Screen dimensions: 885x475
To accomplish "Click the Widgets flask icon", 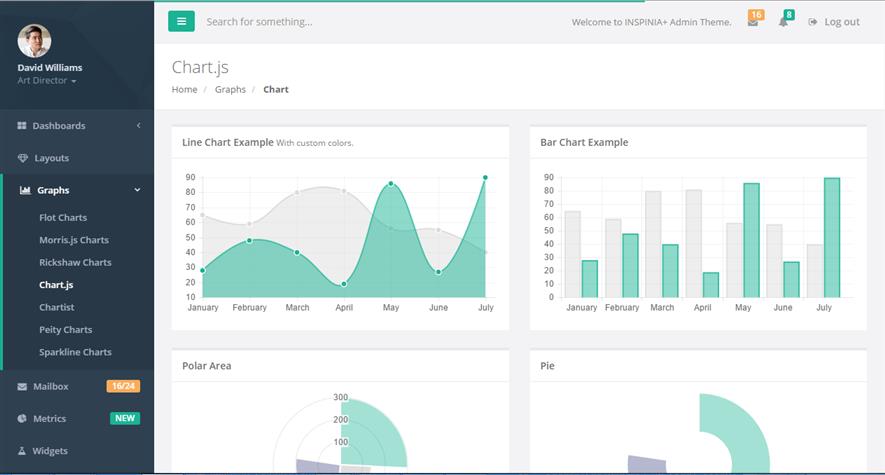I will tap(22, 451).
